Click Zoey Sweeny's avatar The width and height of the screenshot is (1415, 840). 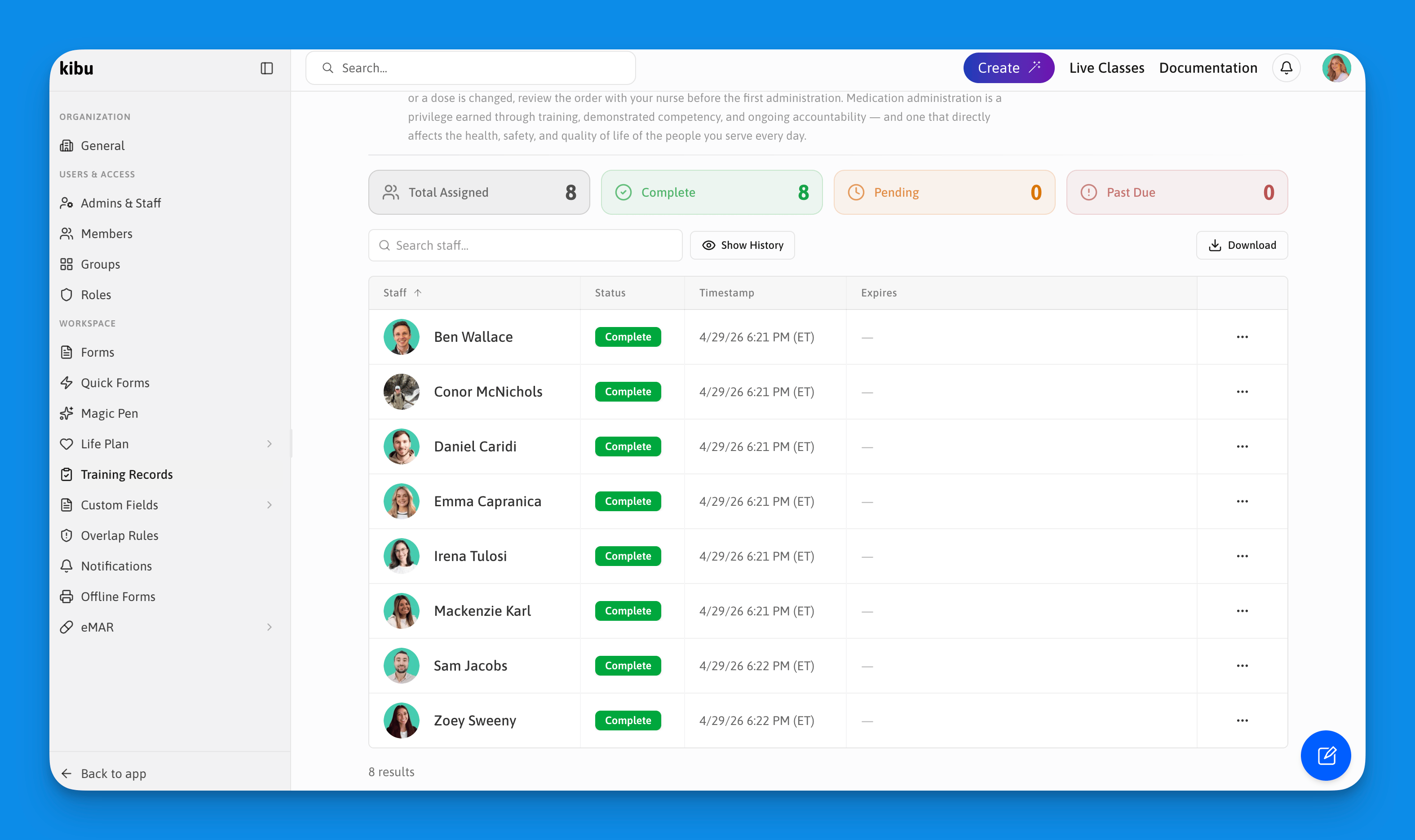(x=401, y=721)
